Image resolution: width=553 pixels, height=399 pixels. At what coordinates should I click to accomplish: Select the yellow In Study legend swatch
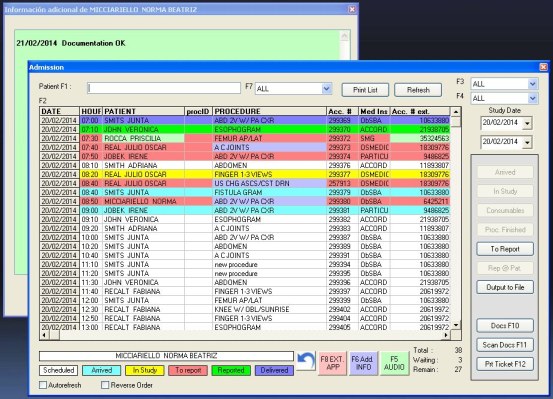point(145,370)
